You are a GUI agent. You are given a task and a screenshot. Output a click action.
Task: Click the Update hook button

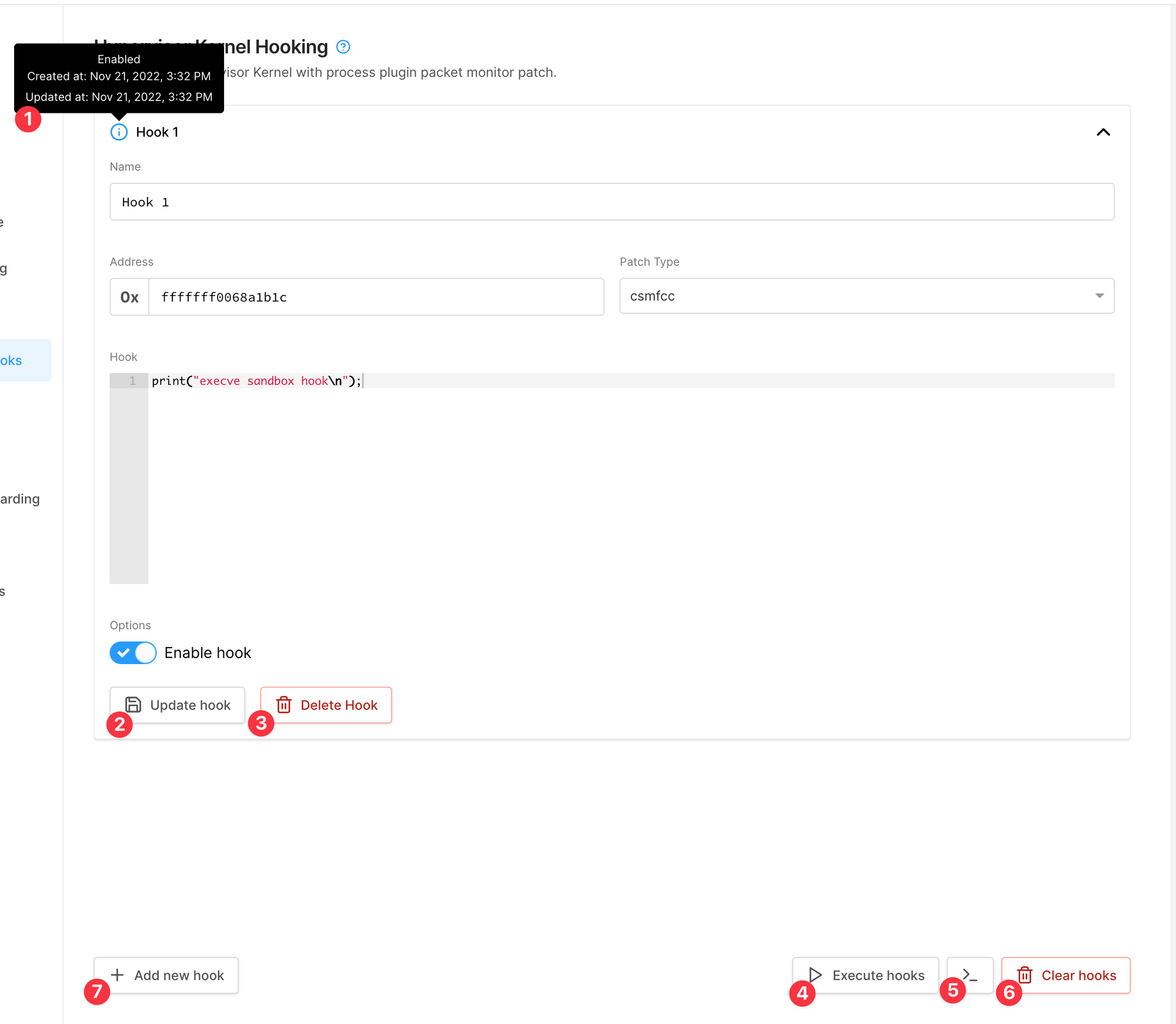coord(177,705)
